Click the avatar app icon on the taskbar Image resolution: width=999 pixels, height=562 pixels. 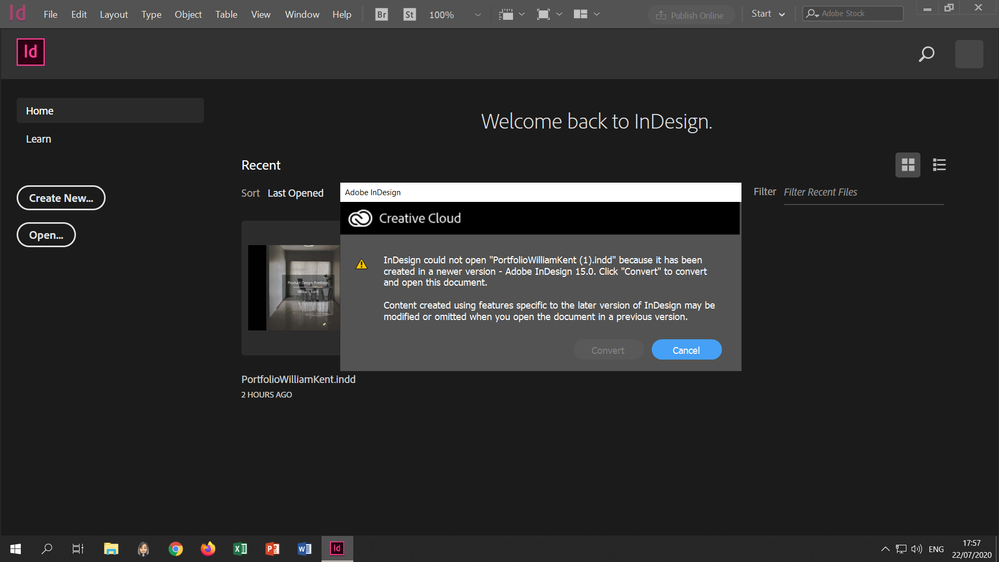pyautogui.click(x=143, y=549)
